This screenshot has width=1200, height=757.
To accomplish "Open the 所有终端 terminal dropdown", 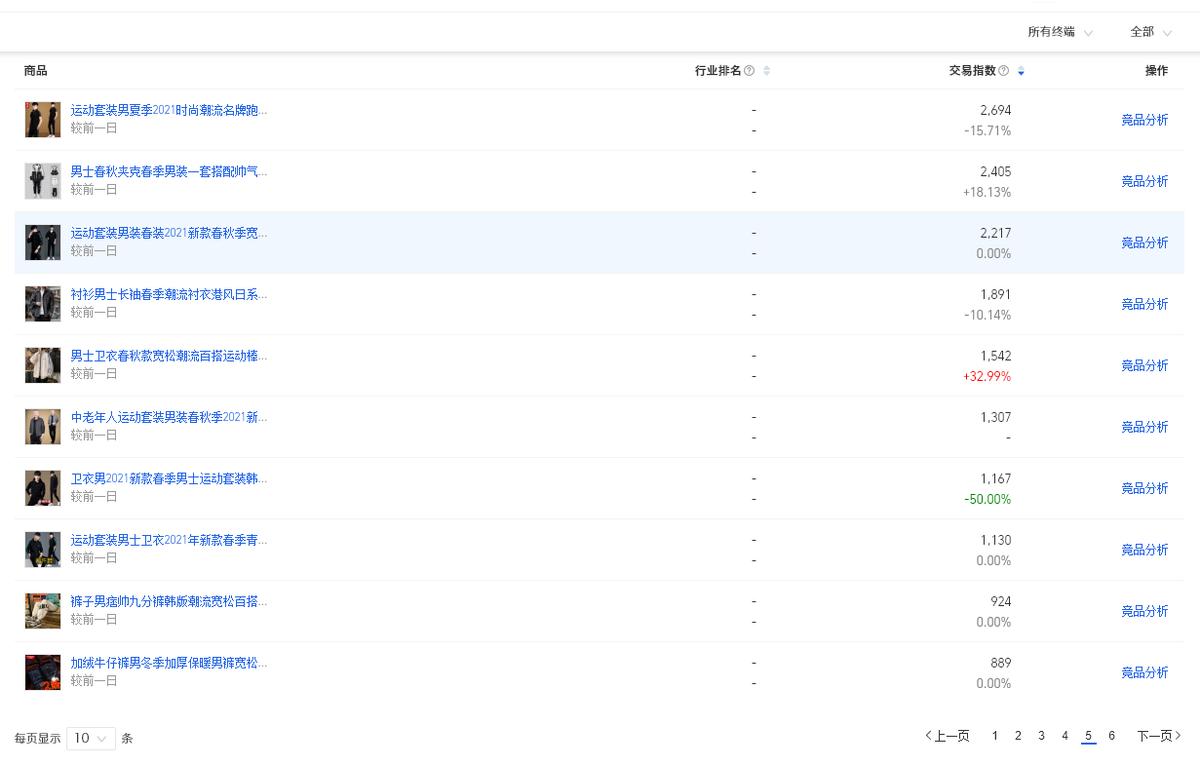I will tap(1060, 32).
